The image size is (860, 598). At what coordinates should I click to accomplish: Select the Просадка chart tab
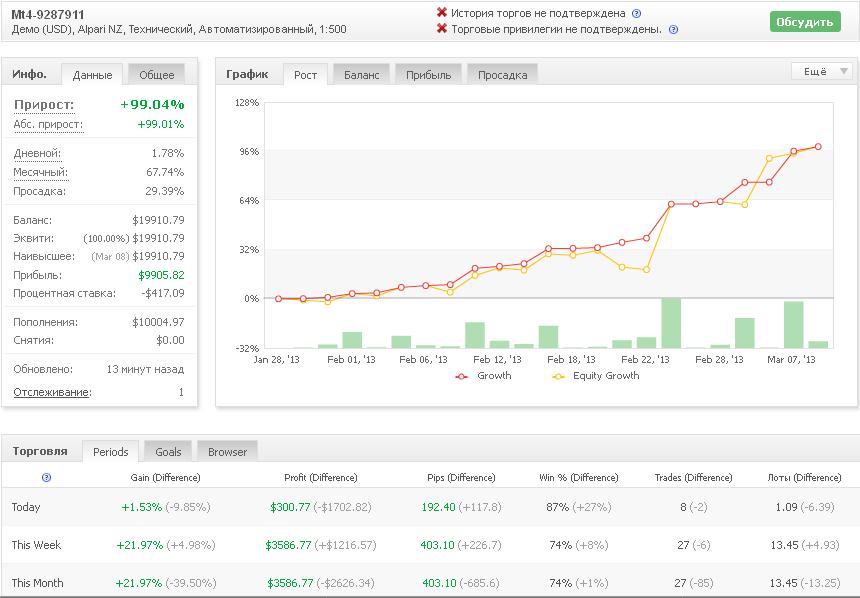tap(502, 75)
